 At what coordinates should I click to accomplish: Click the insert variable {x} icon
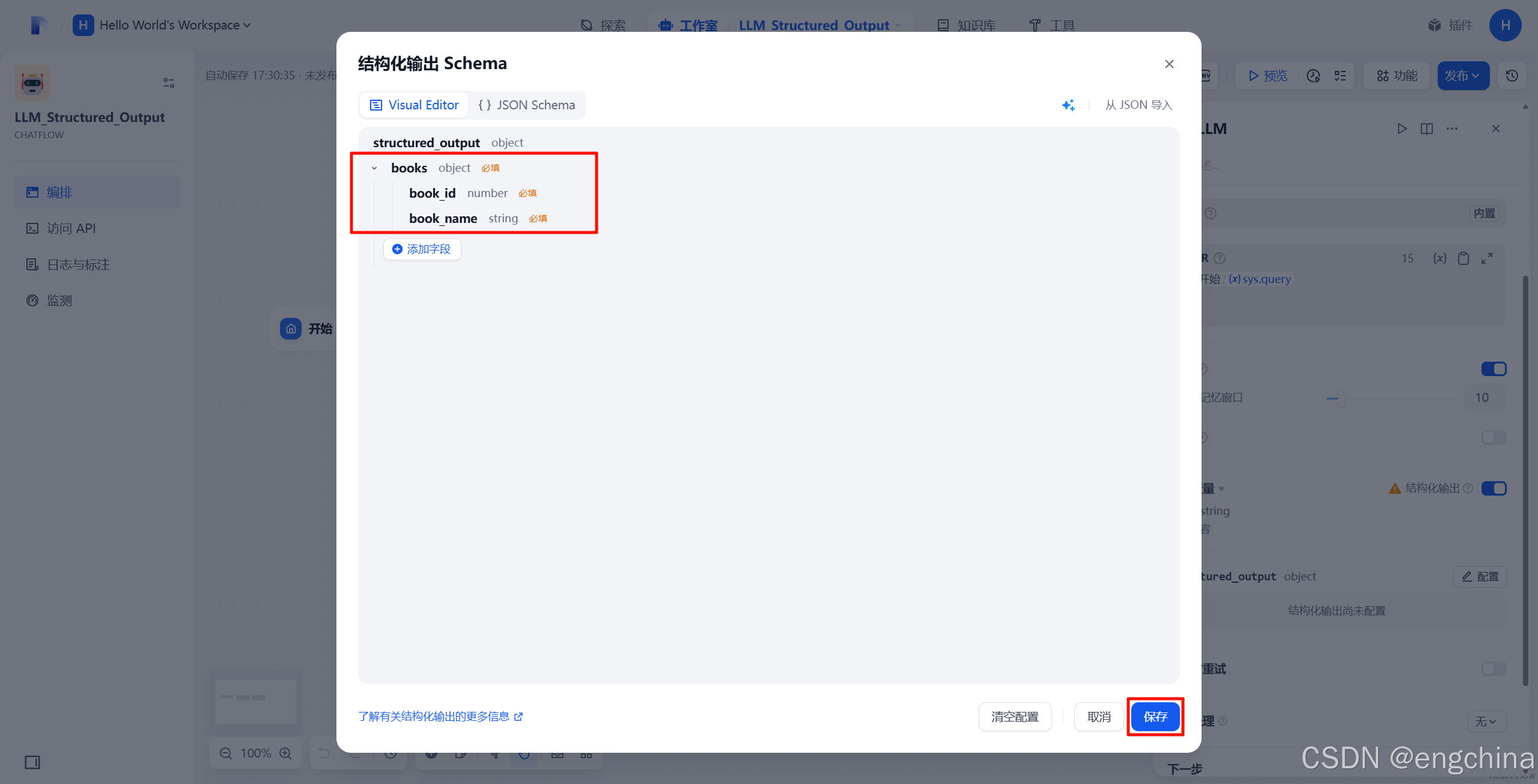click(1439, 258)
